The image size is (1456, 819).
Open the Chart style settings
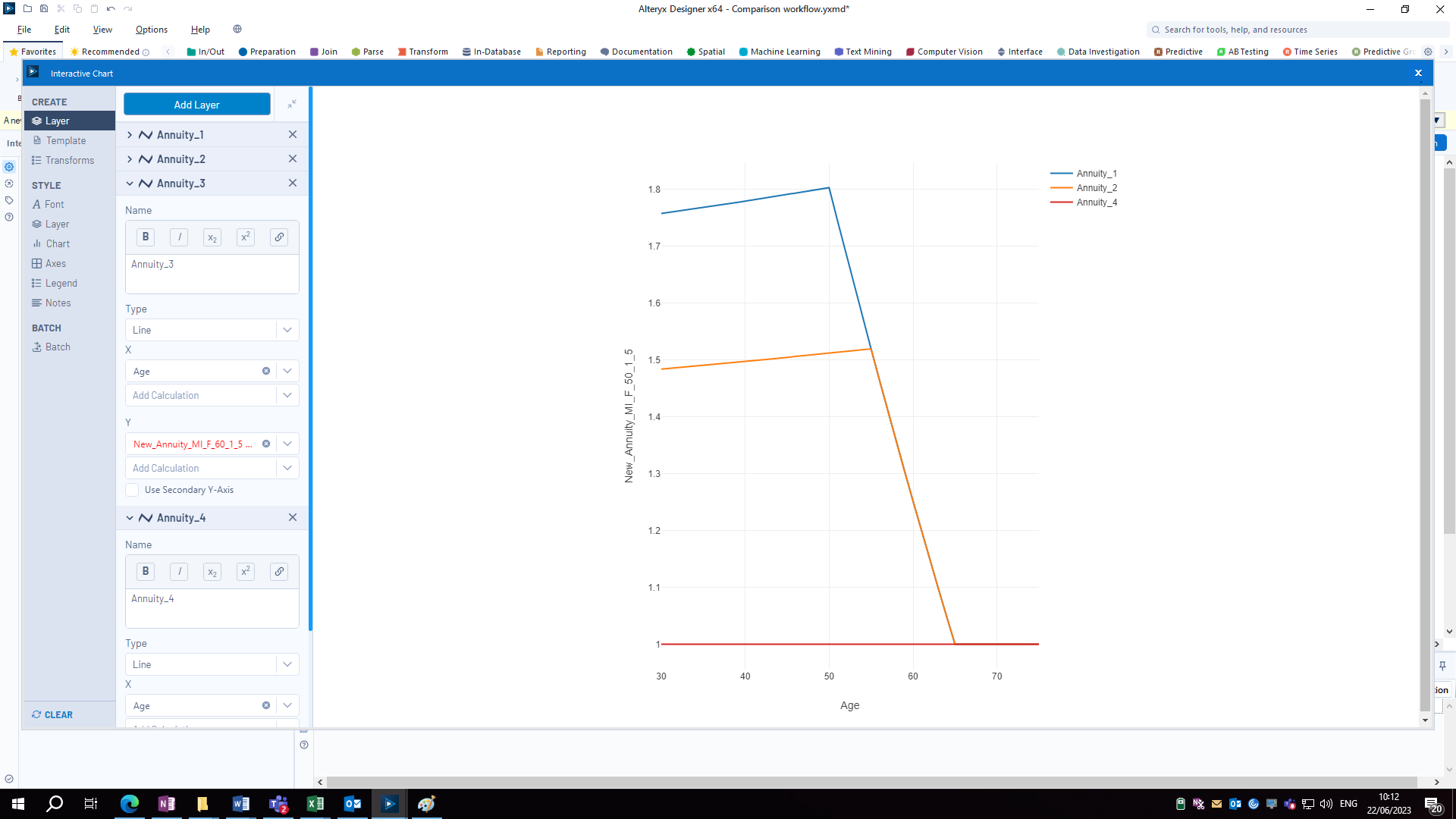click(57, 243)
